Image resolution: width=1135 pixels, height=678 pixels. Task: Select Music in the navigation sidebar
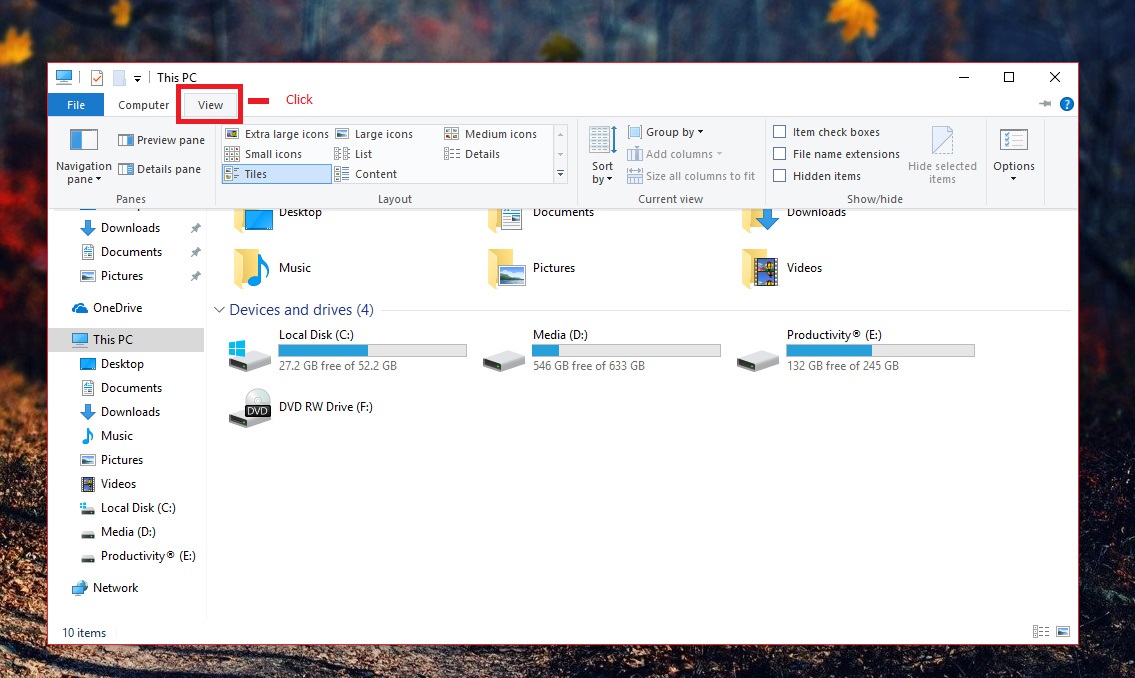115,435
